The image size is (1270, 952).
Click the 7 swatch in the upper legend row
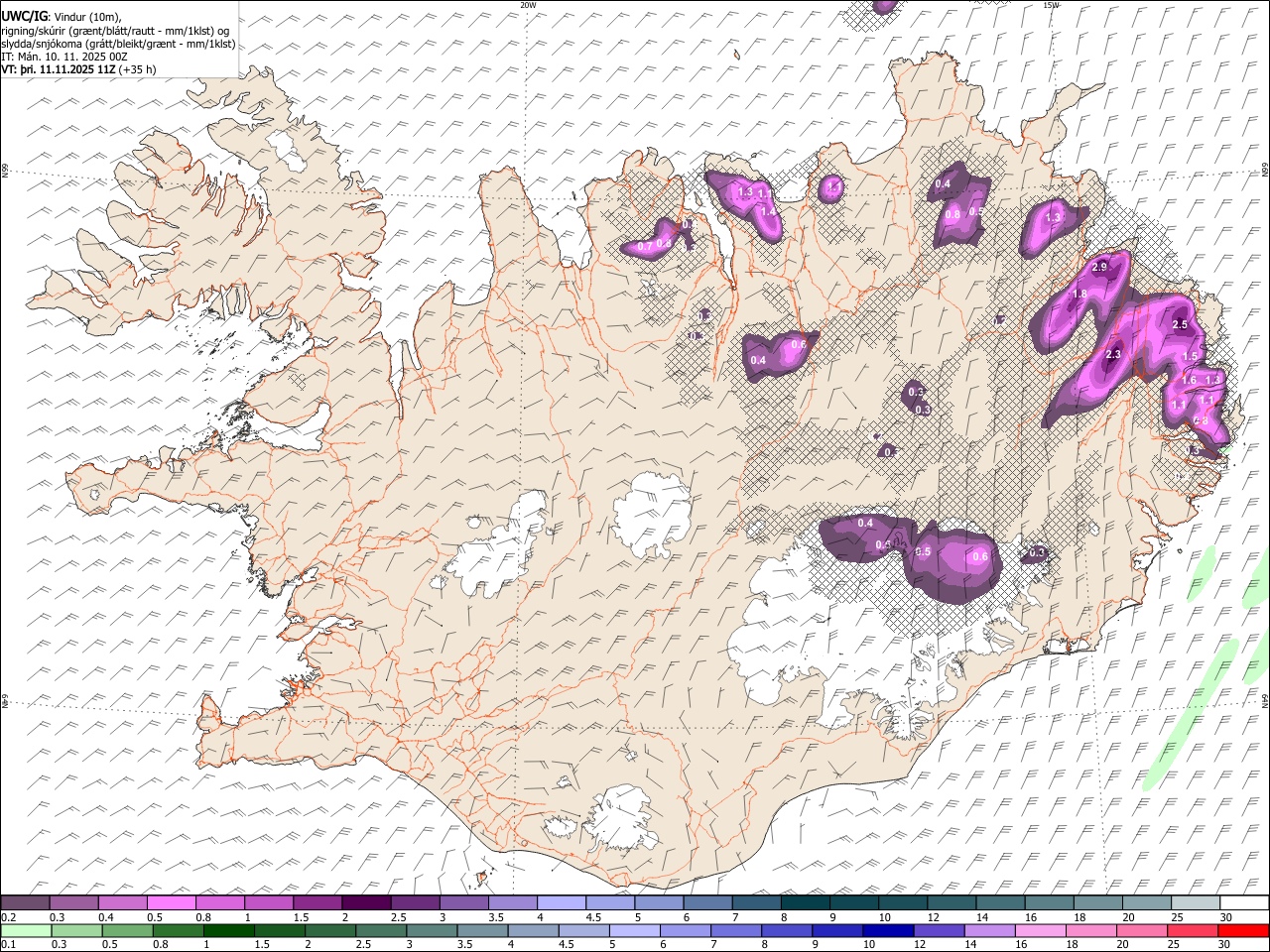(x=755, y=903)
